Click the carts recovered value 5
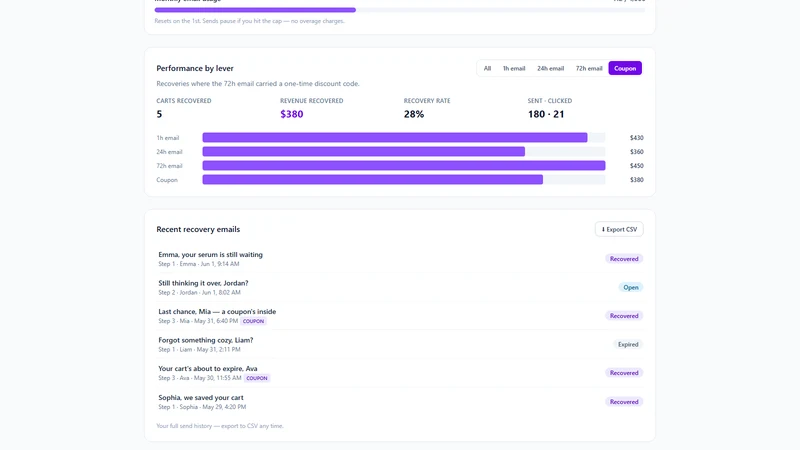 point(159,114)
